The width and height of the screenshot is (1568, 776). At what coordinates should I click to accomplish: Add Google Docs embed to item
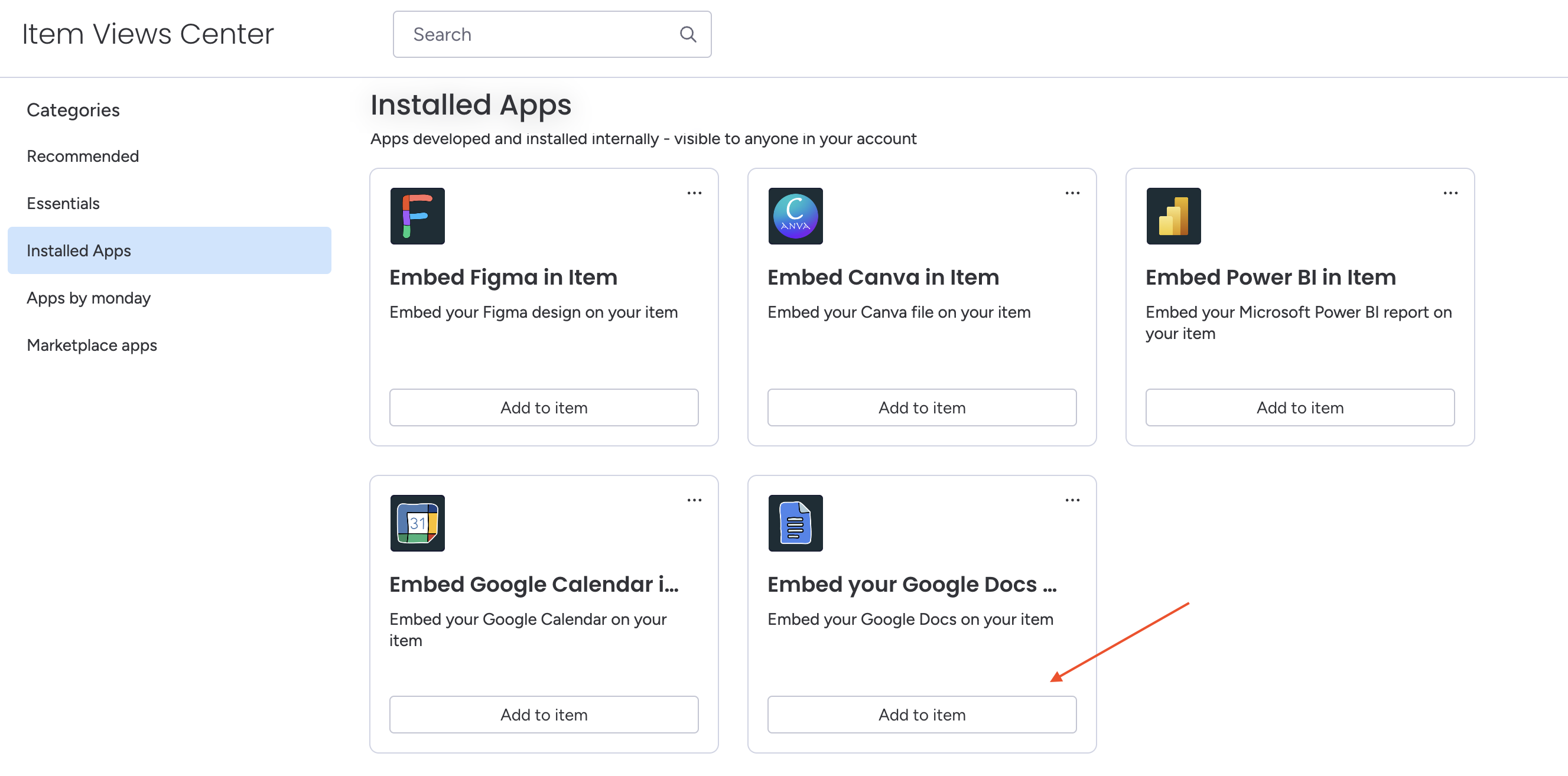(922, 715)
